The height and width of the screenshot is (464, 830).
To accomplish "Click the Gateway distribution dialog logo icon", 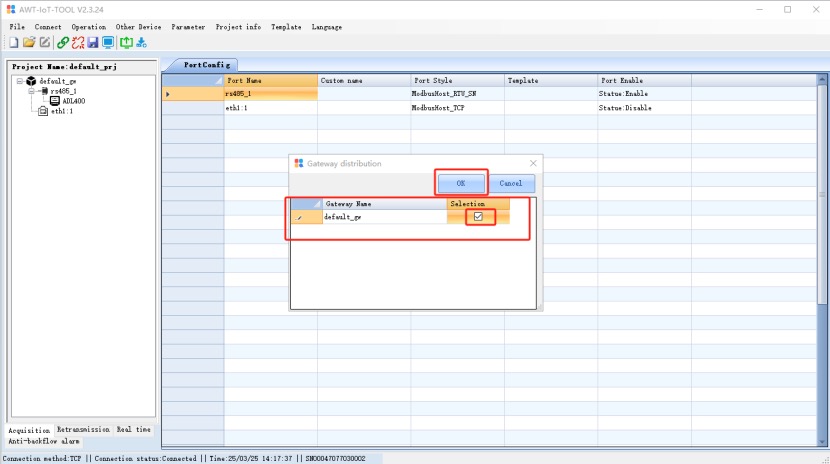I will point(299,163).
